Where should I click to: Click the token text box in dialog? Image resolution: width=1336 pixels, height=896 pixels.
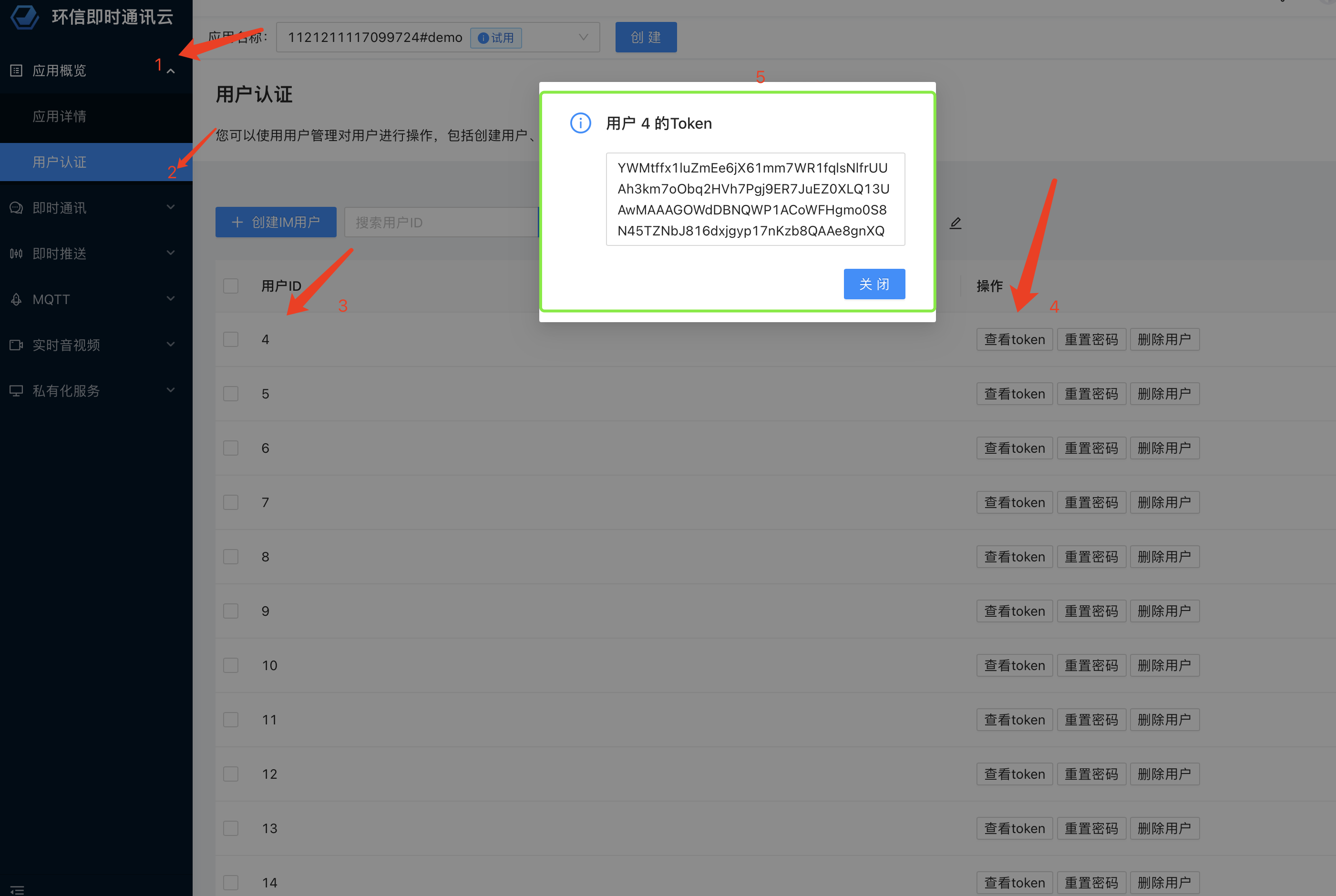click(x=755, y=199)
